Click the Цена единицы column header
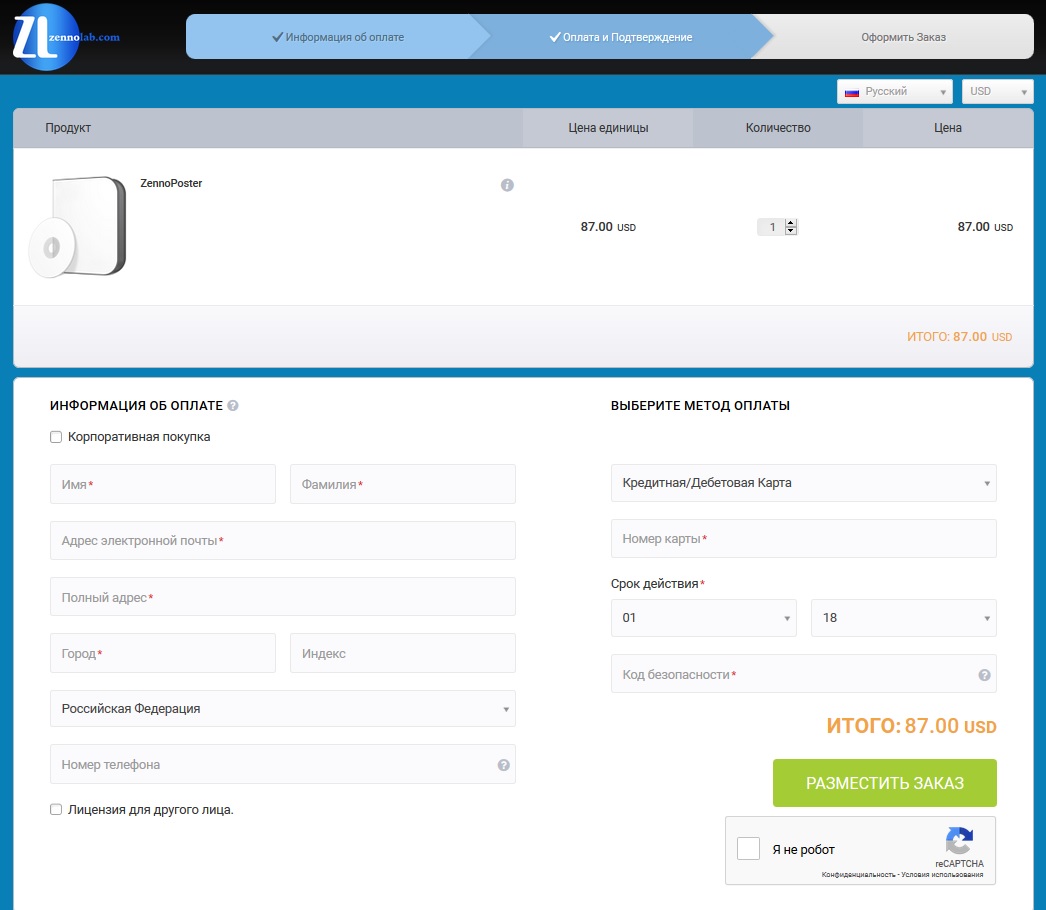Viewport: 1046px width, 910px height. point(608,127)
